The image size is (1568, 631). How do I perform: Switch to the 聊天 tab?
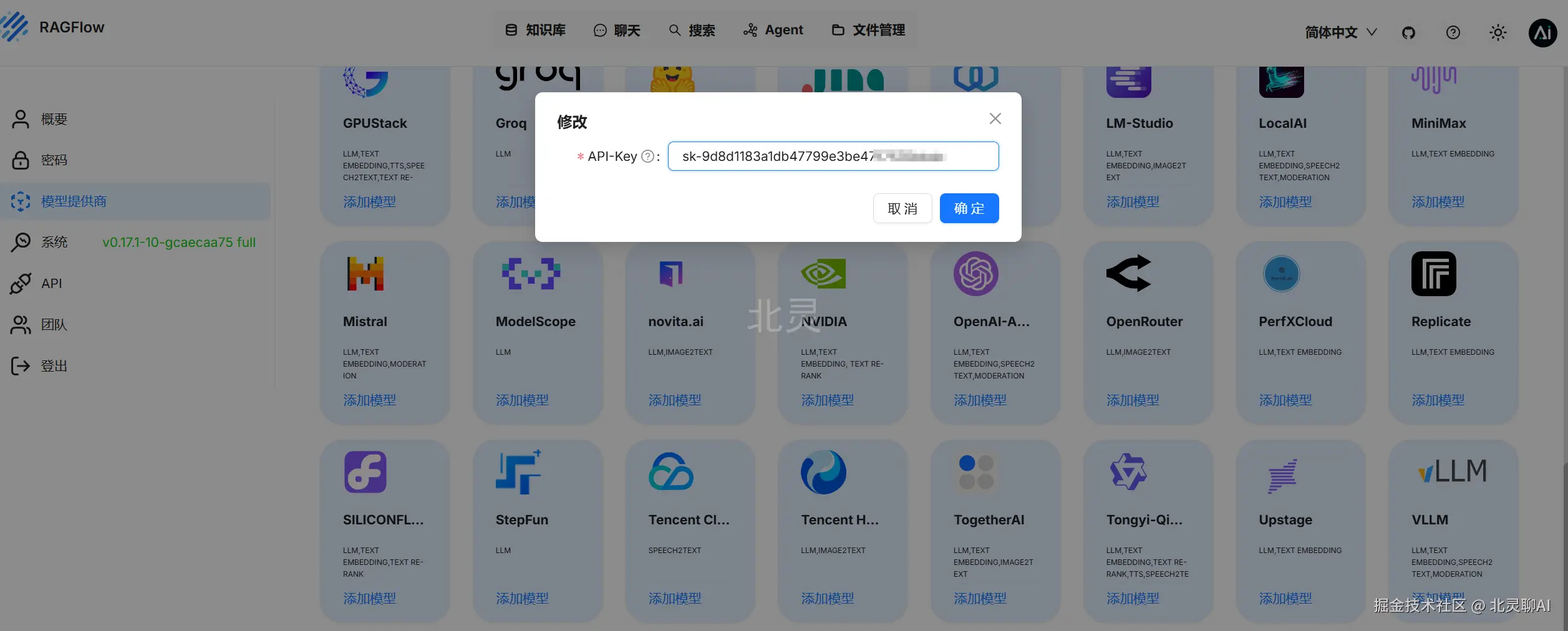(x=617, y=30)
